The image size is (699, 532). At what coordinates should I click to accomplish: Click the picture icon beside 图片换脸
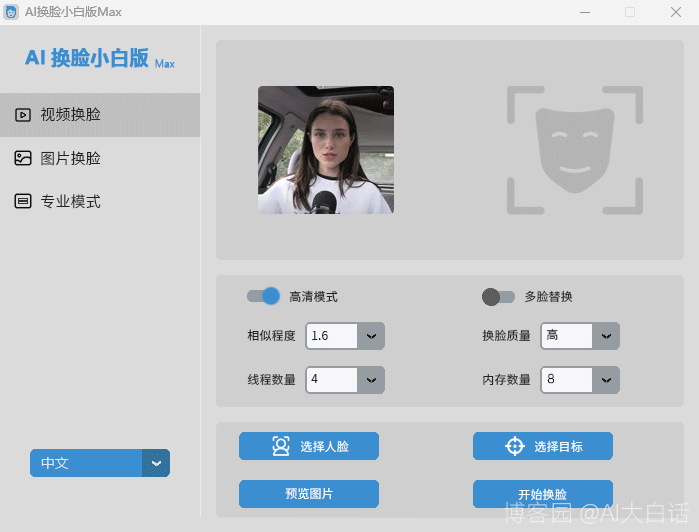(23, 158)
